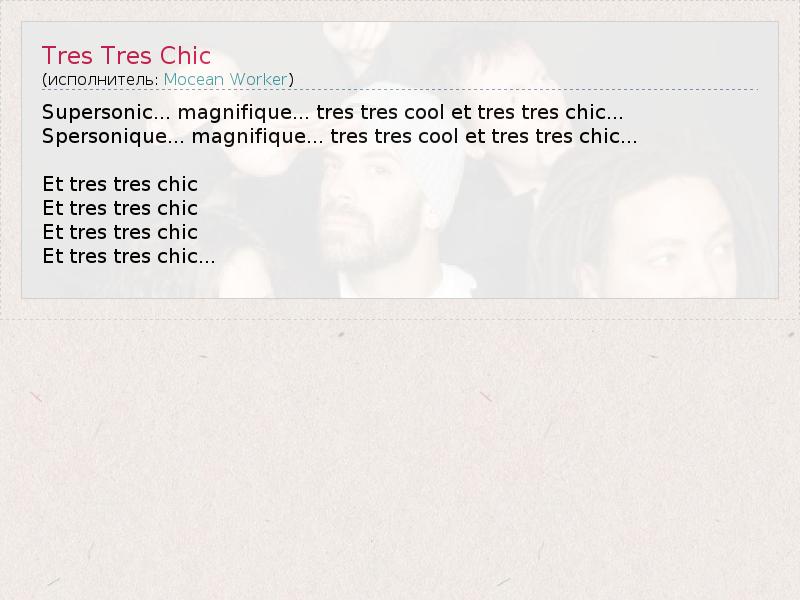Click the last chorus line ending with ellipsis
Screen dimensions: 800x600
[129, 256]
